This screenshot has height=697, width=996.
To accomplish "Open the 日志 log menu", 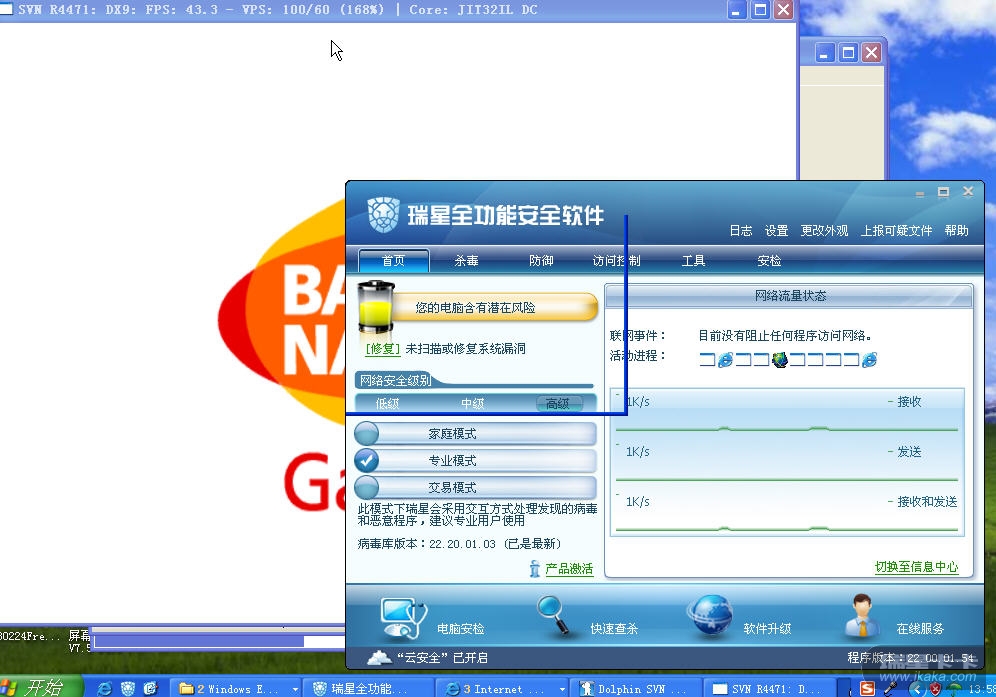I will point(741,231).
